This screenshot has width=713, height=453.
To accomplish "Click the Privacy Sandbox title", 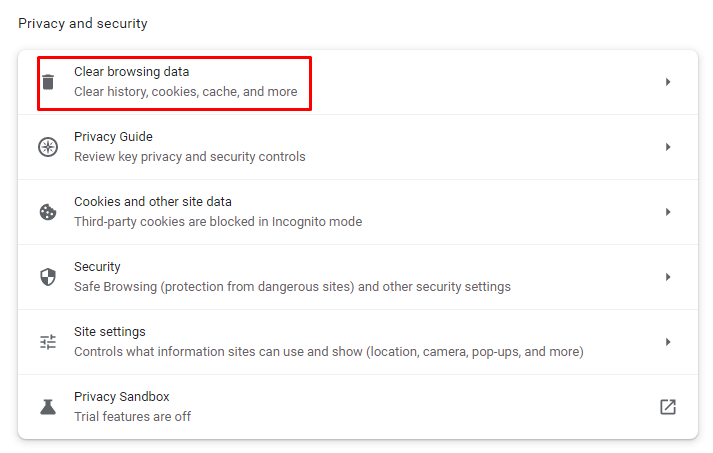I will [121, 397].
